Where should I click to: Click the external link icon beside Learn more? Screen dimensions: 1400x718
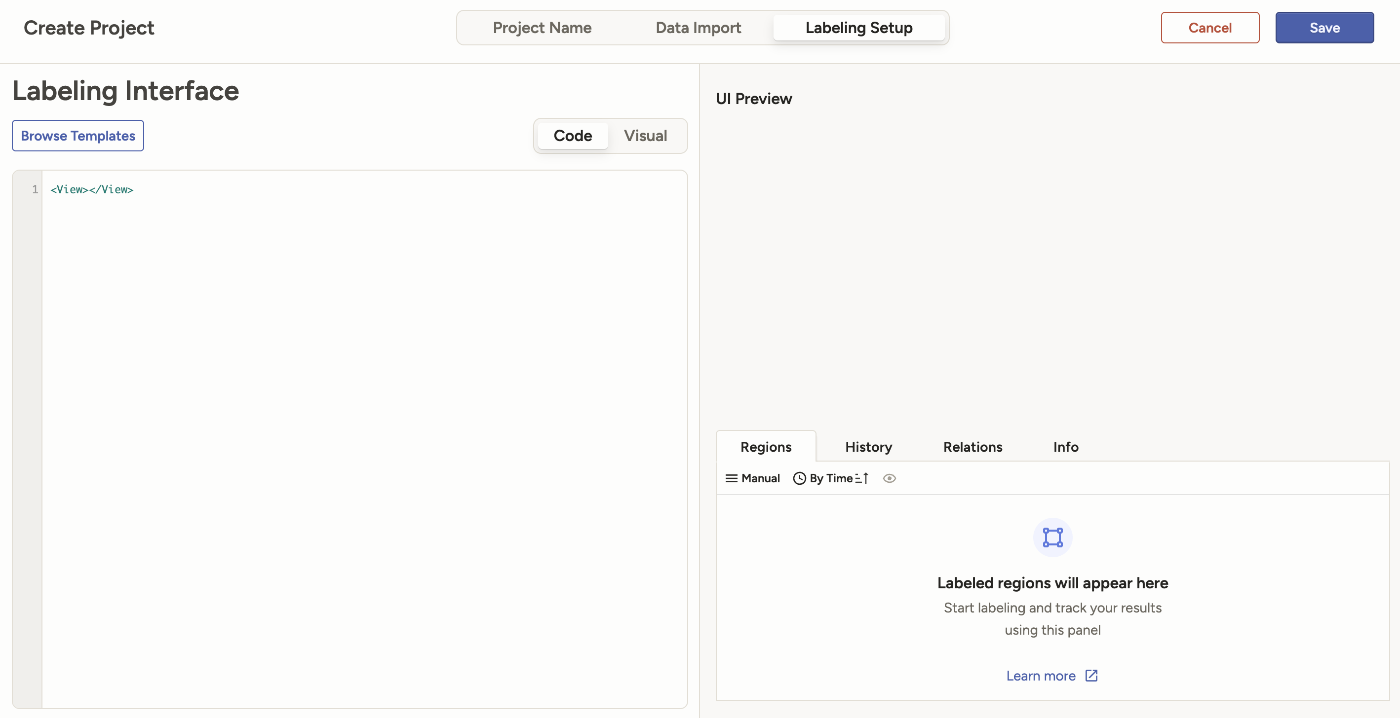pyautogui.click(x=1092, y=676)
